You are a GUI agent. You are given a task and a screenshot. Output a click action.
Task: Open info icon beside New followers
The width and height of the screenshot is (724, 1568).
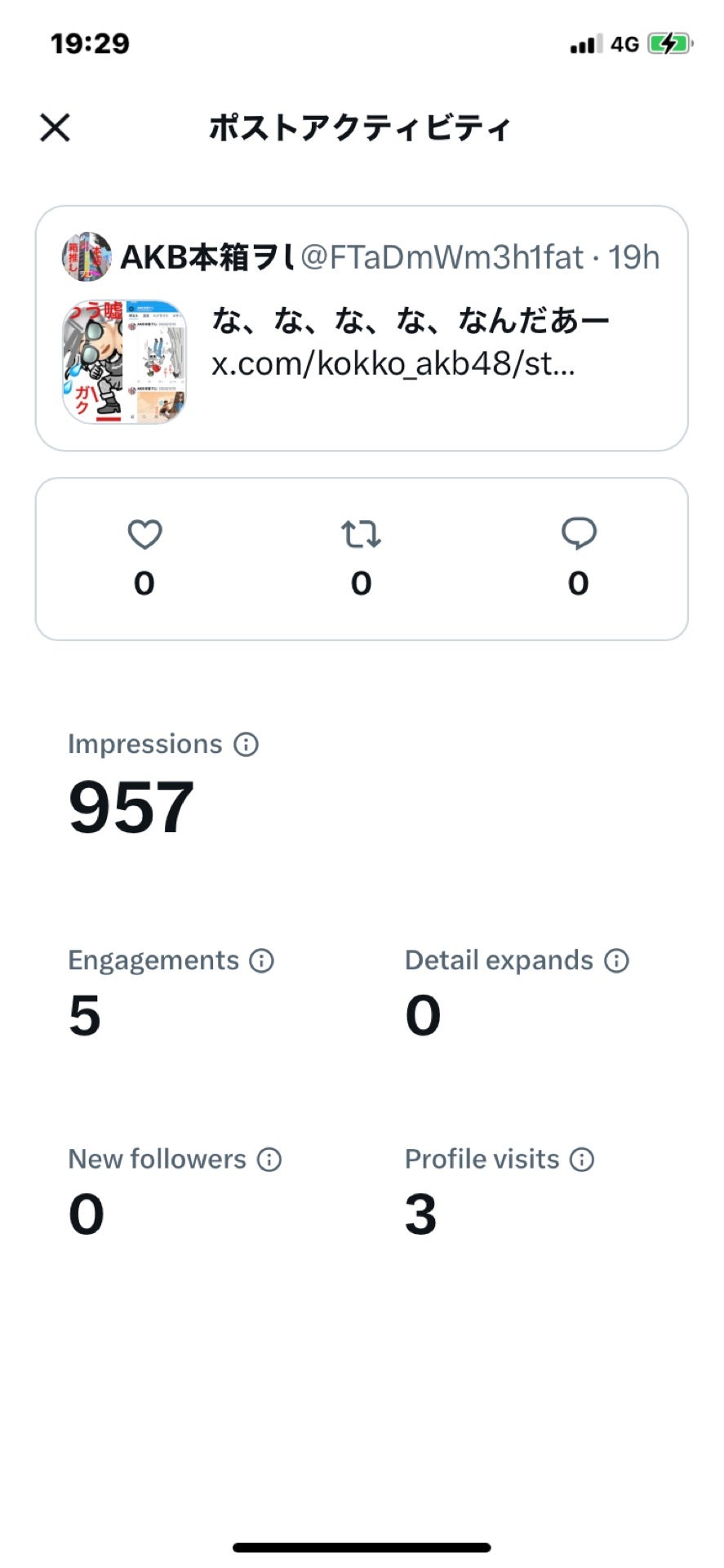(x=269, y=1159)
